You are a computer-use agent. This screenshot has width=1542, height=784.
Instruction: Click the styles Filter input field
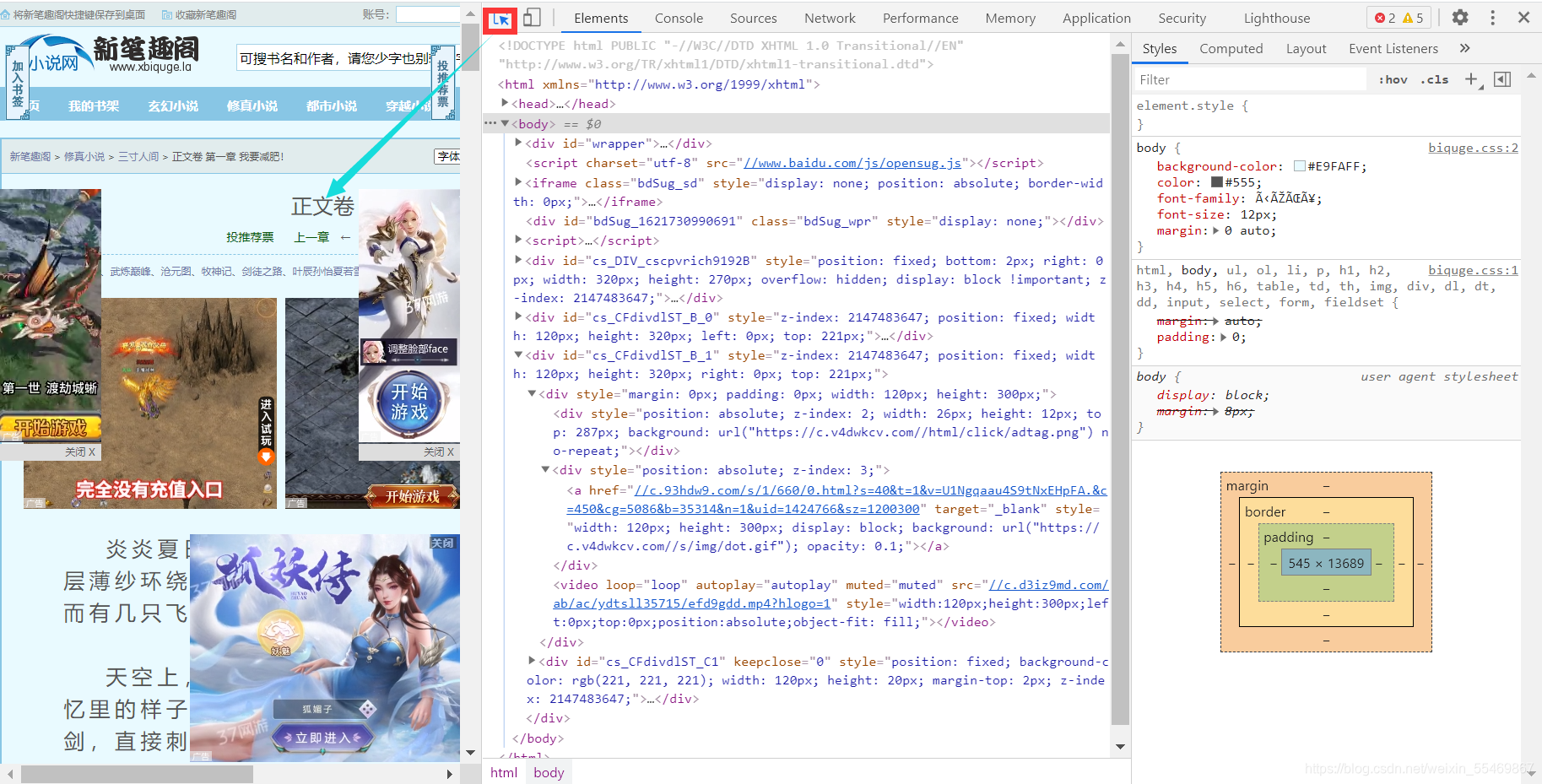coord(1249,80)
